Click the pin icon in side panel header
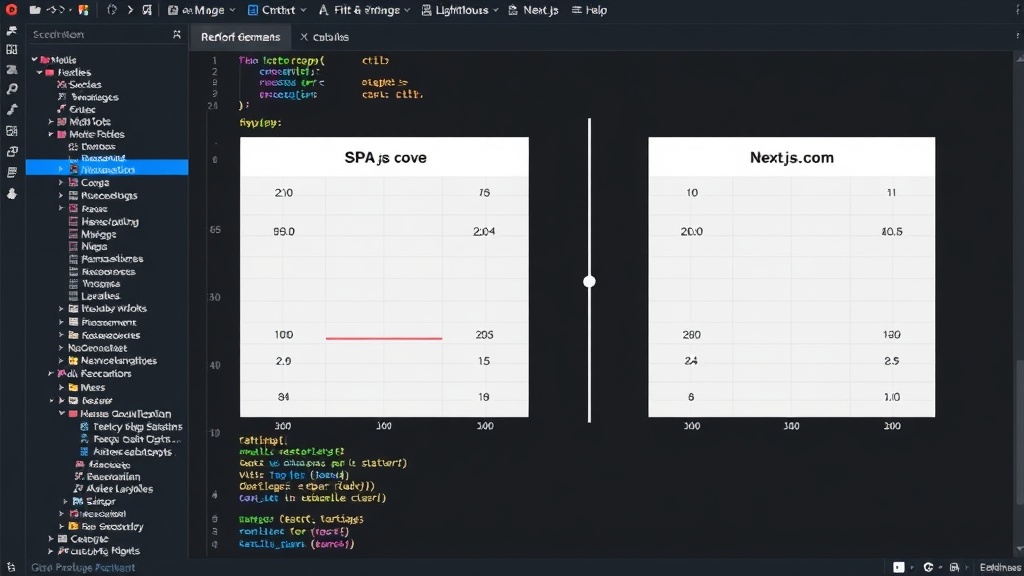 tap(176, 34)
